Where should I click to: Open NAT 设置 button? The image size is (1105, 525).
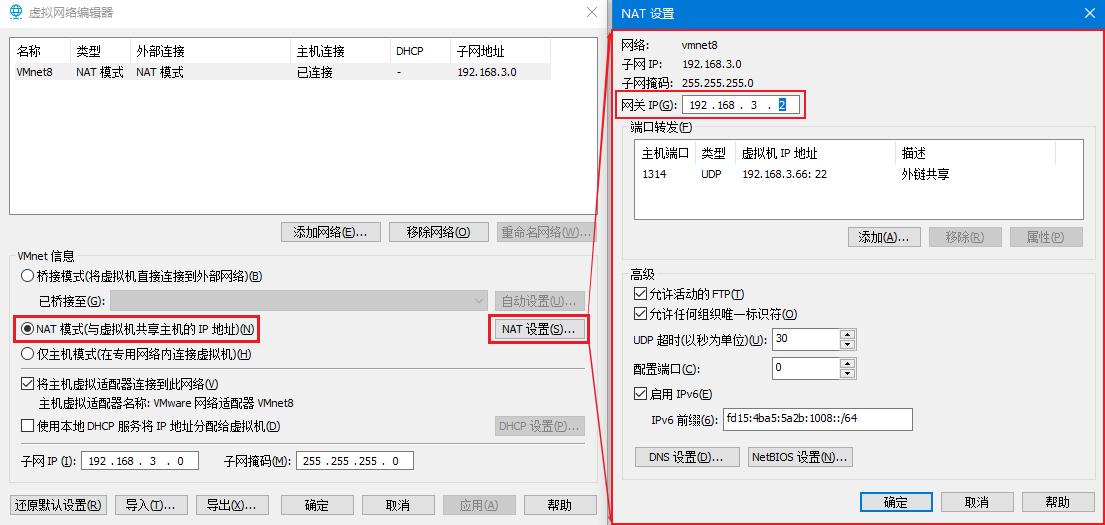(538, 329)
